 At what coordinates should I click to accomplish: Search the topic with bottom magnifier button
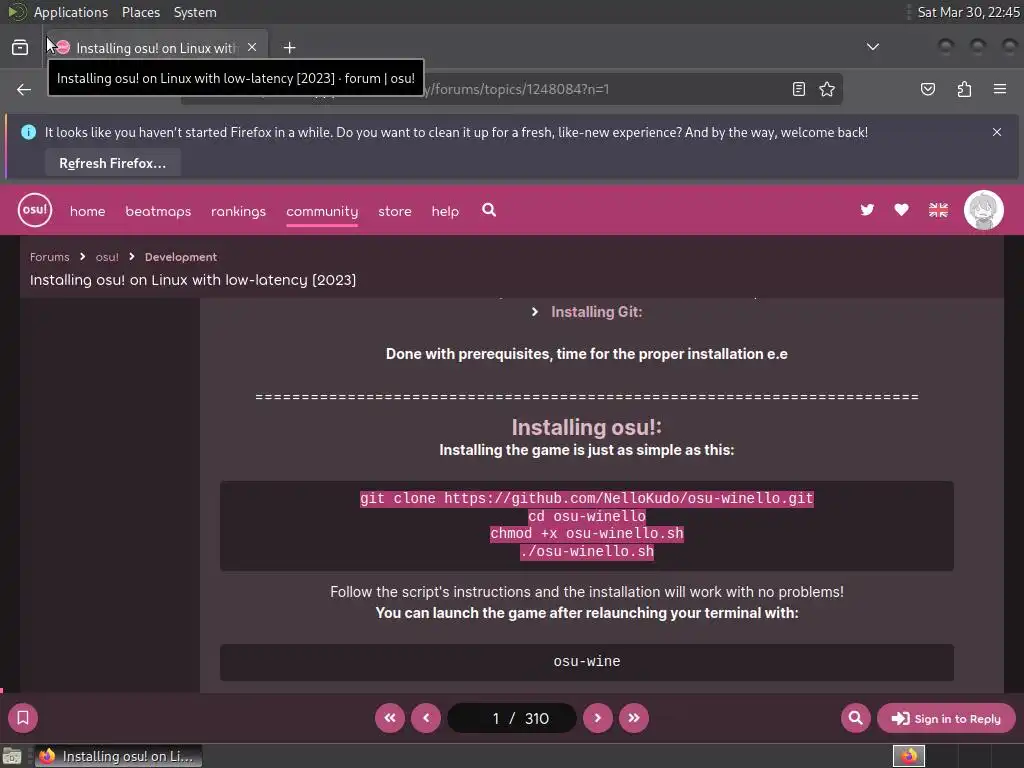(x=856, y=718)
